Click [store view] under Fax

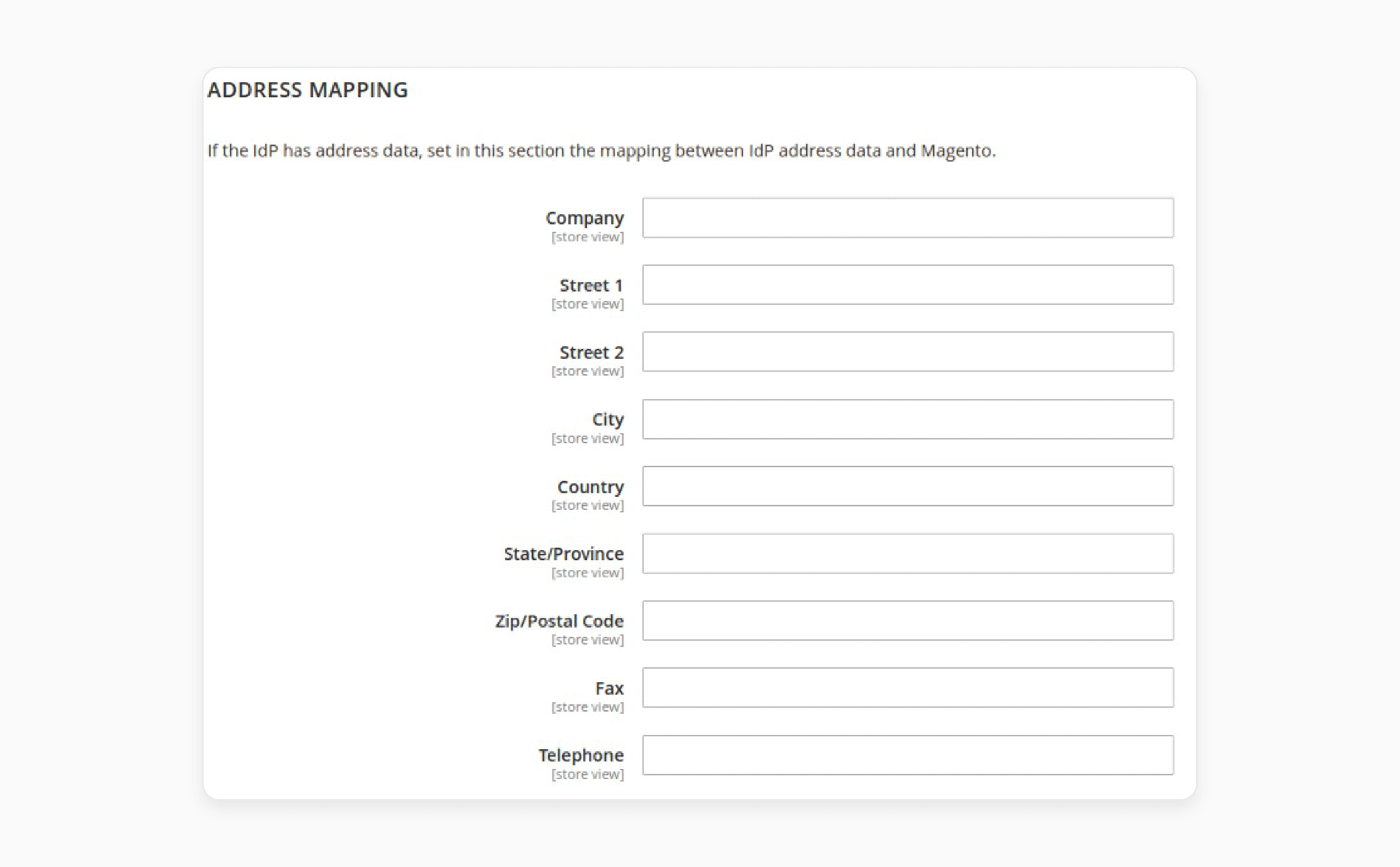point(587,707)
